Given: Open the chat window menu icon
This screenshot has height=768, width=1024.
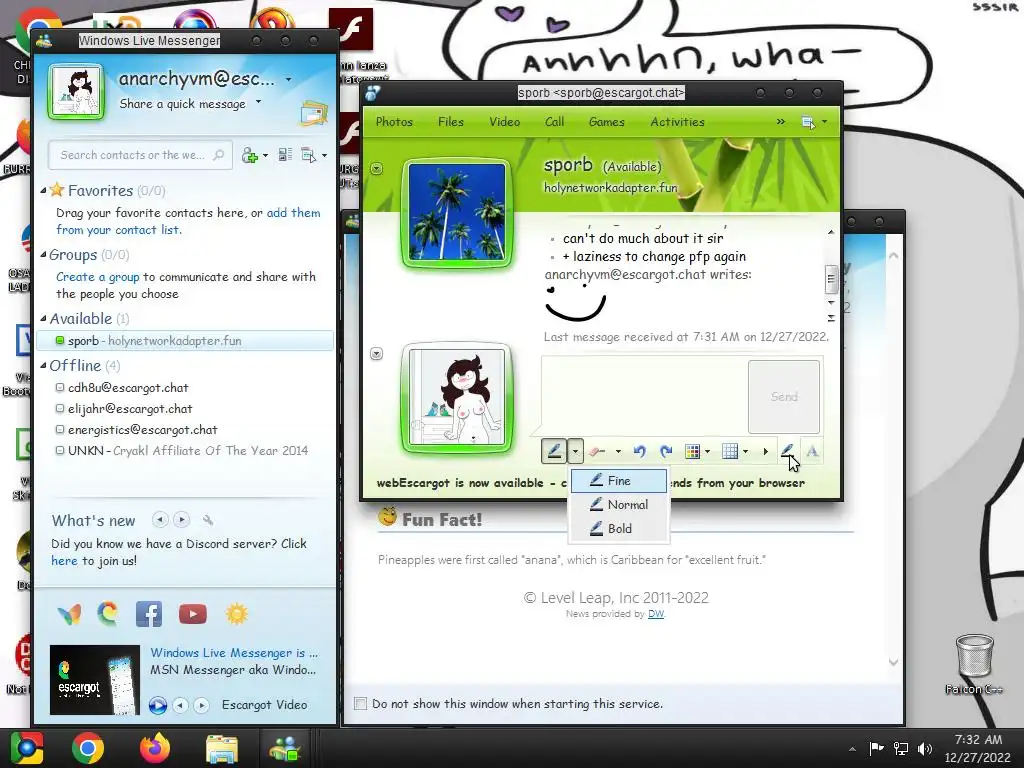Looking at the screenshot, I should (x=808, y=122).
